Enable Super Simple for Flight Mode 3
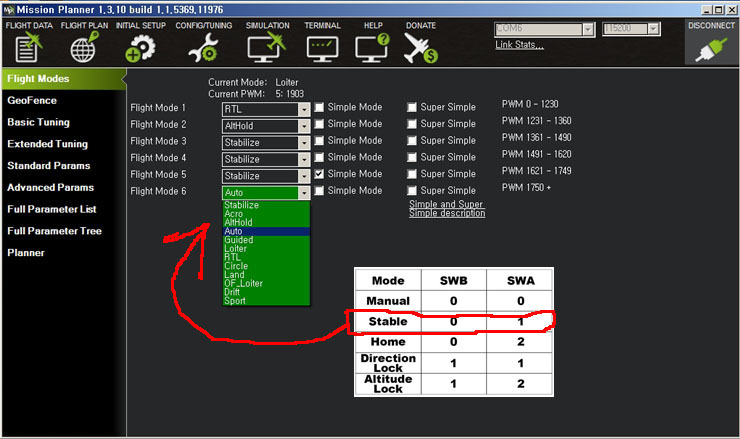Viewport: 740px width, 439px height. click(x=412, y=140)
